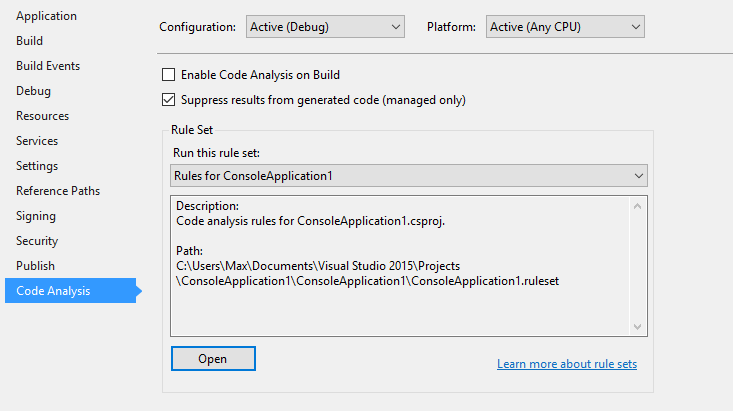Go to the Debug tab
This screenshot has height=411, width=733.
33,91
